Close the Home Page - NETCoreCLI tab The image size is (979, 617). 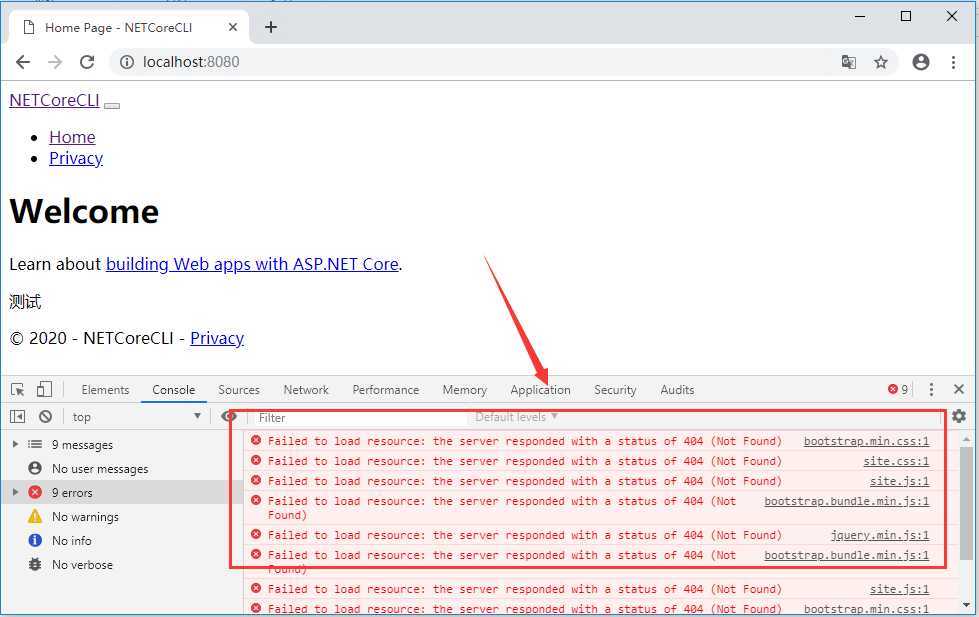pos(233,27)
